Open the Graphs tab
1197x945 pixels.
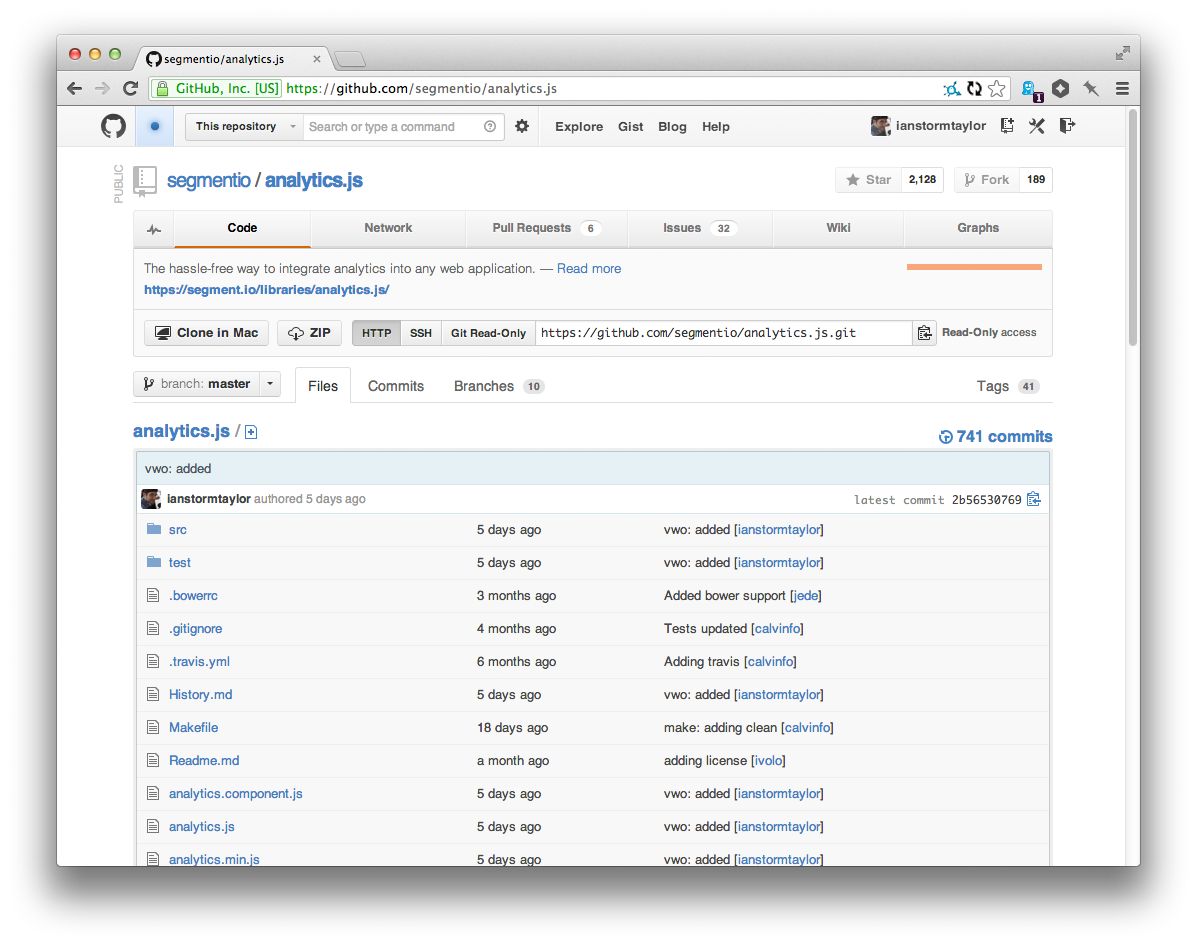978,228
